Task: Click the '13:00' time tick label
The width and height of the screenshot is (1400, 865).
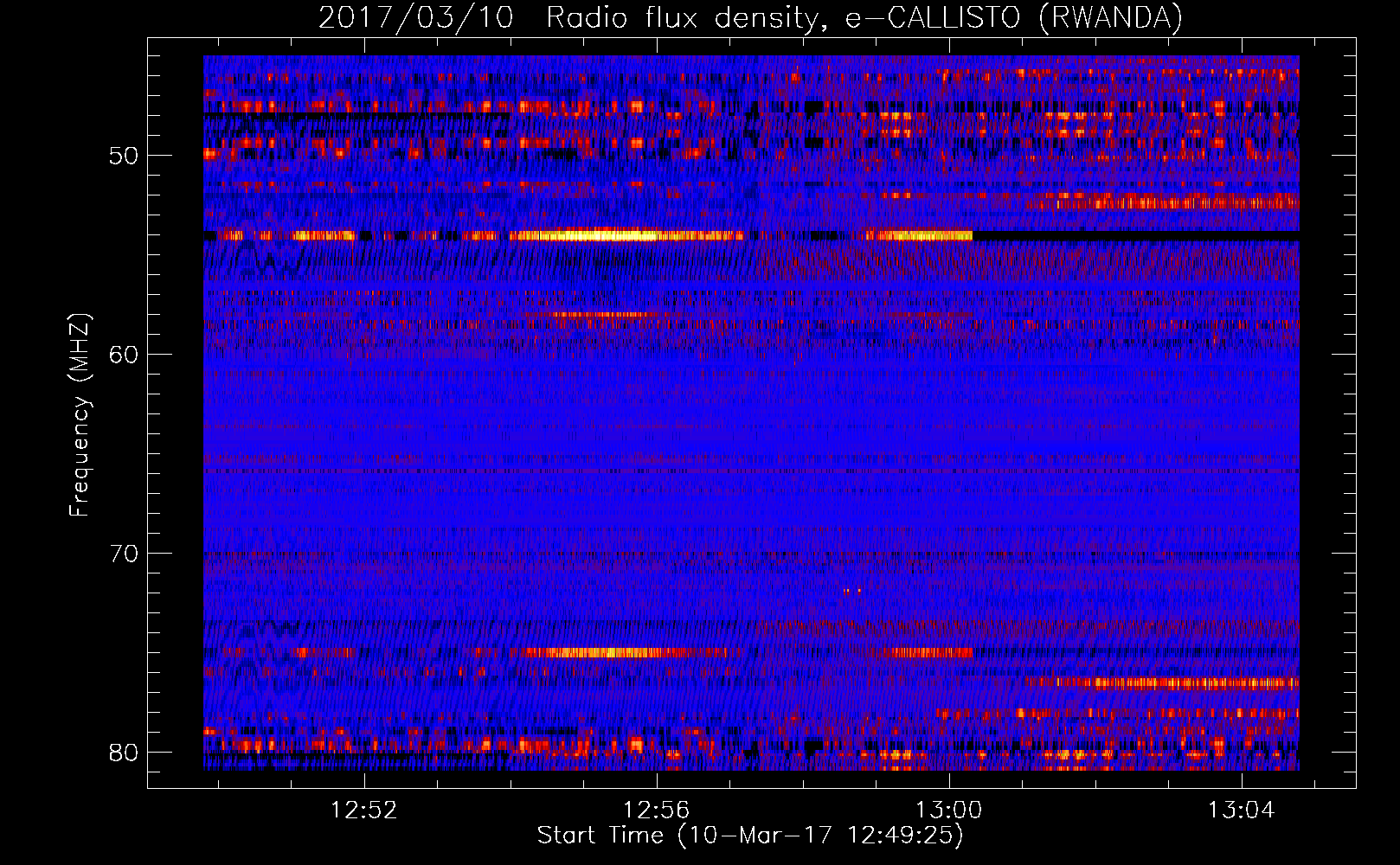Action: 949,810
